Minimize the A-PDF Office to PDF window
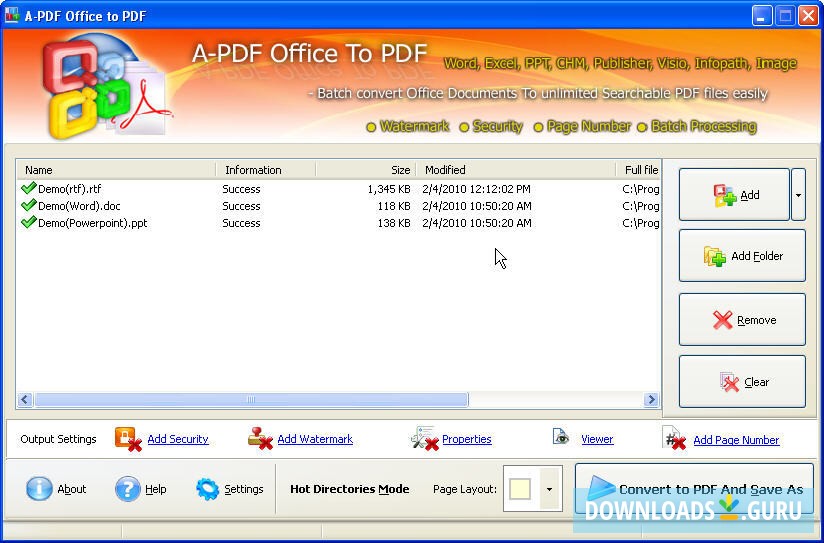This screenshot has height=543, width=824. pyautogui.click(x=761, y=16)
